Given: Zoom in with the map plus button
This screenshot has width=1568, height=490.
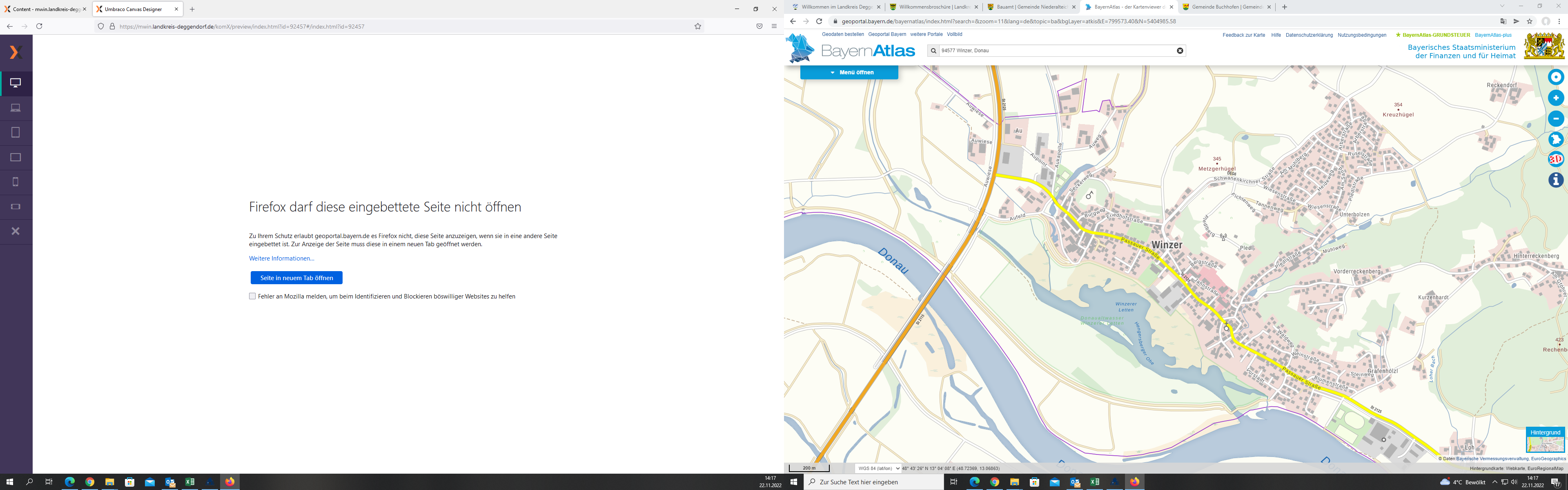Looking at the screenshot, I should coord(1555,98).
